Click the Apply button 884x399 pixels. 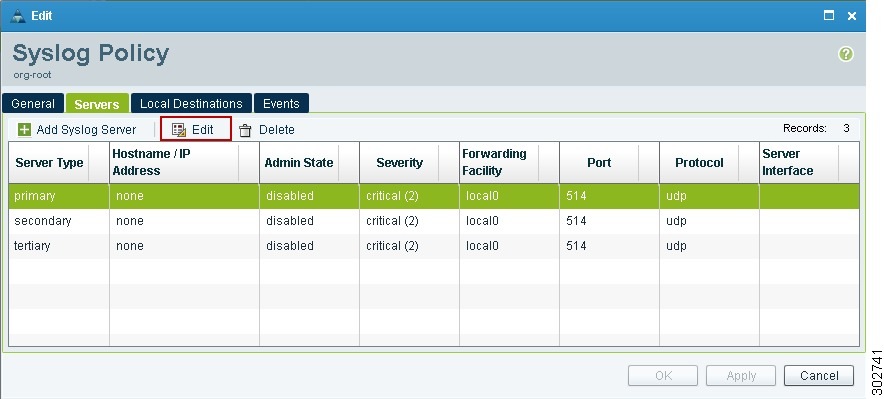(x=741, y=375)
